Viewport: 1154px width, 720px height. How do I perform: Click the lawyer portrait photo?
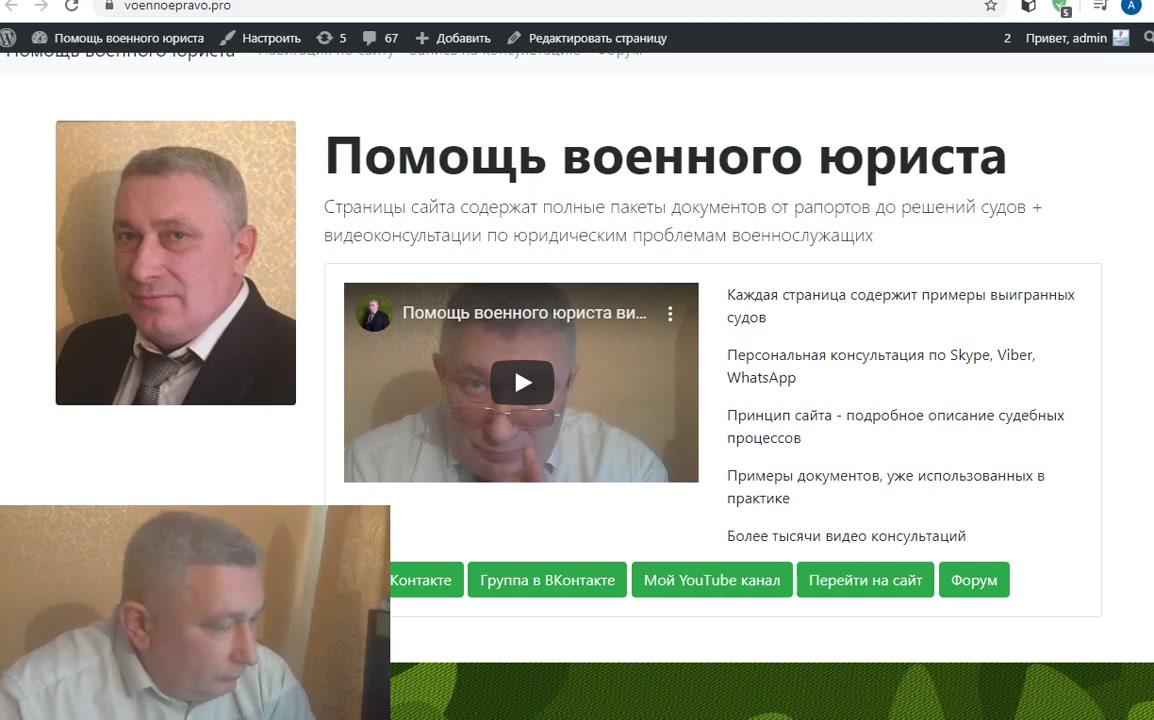point(176,263)
